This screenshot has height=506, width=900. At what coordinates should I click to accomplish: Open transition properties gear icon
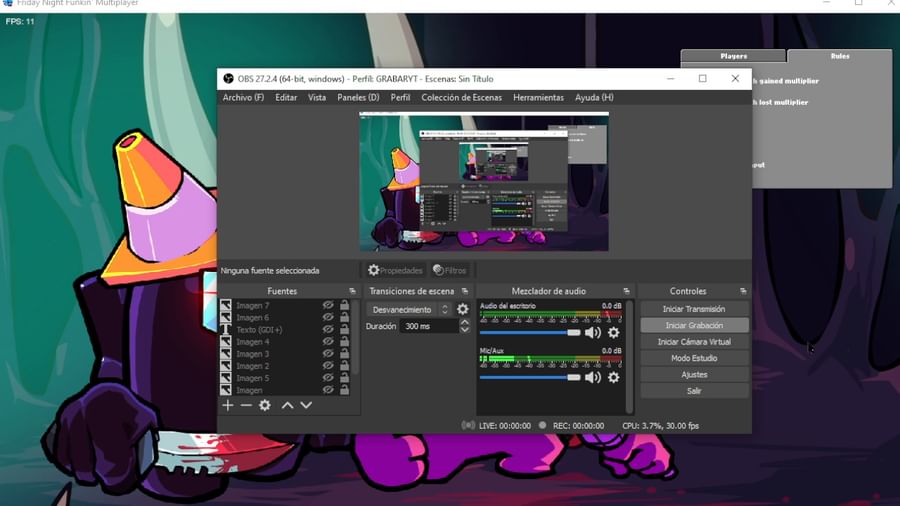(463, 310)
